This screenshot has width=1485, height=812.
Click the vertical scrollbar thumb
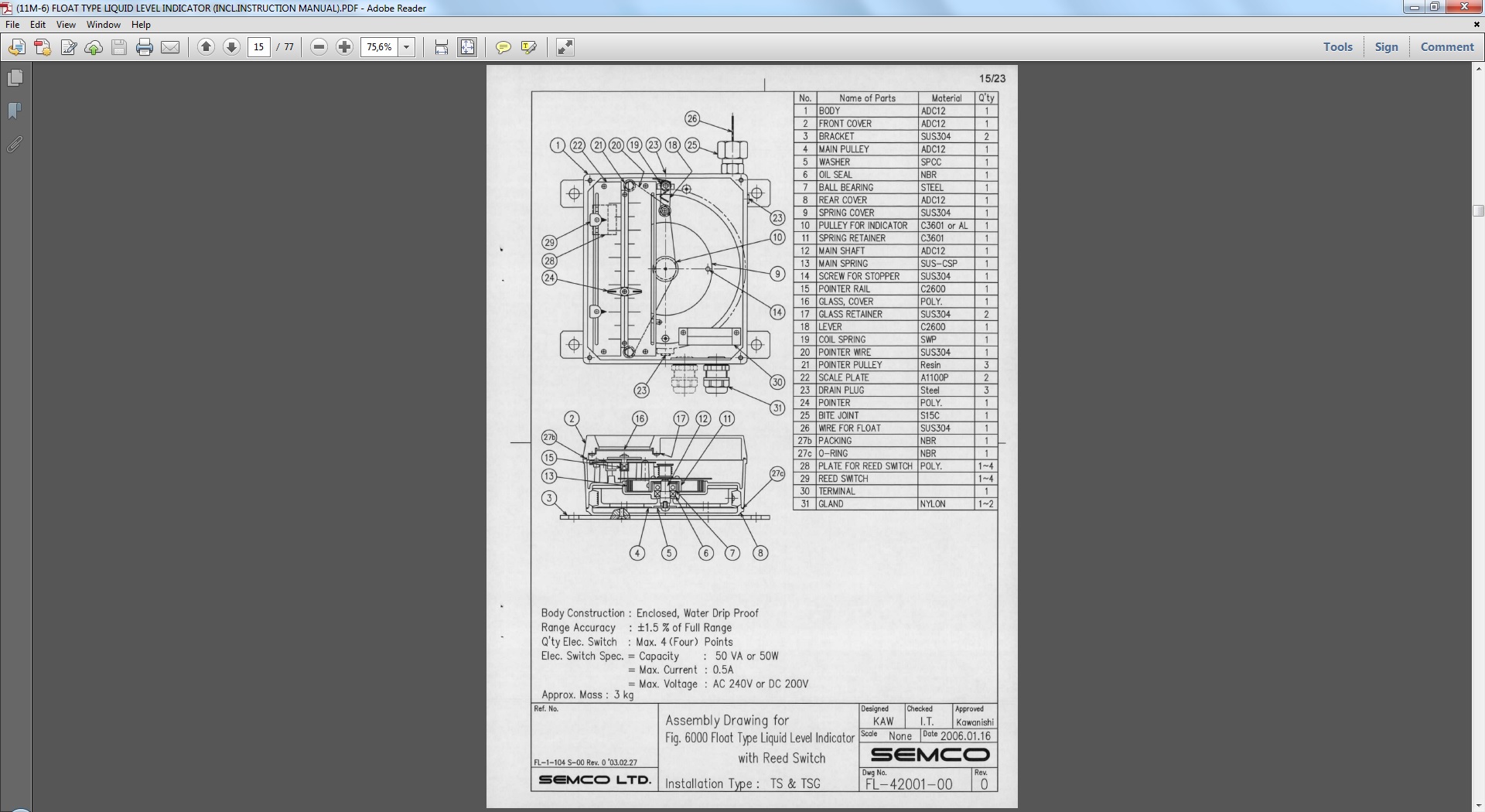coord(1478,210)
